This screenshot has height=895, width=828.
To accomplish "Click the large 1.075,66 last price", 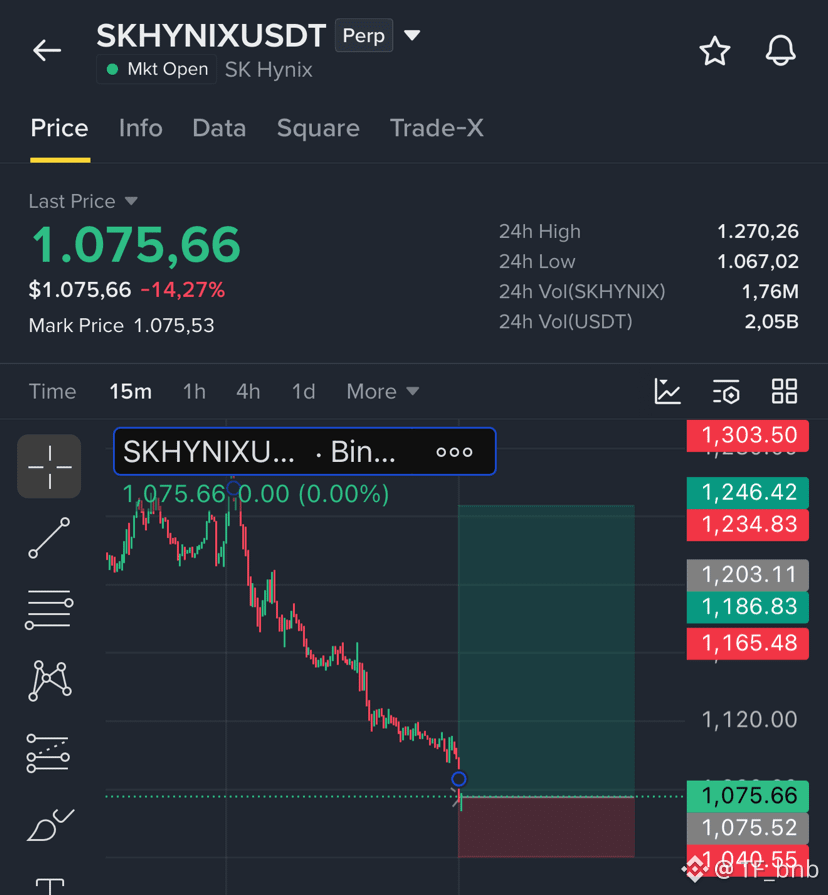I will (136, 245).
